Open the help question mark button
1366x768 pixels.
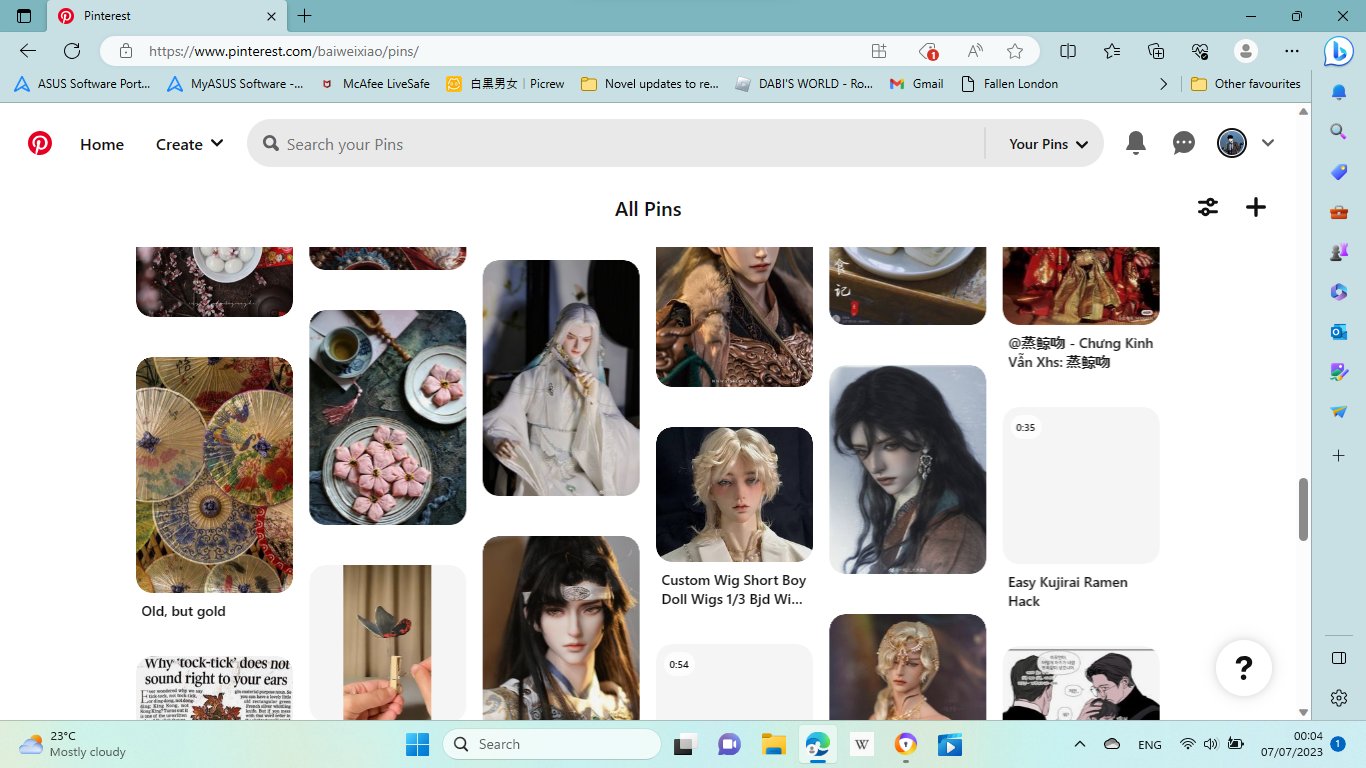1243,667
